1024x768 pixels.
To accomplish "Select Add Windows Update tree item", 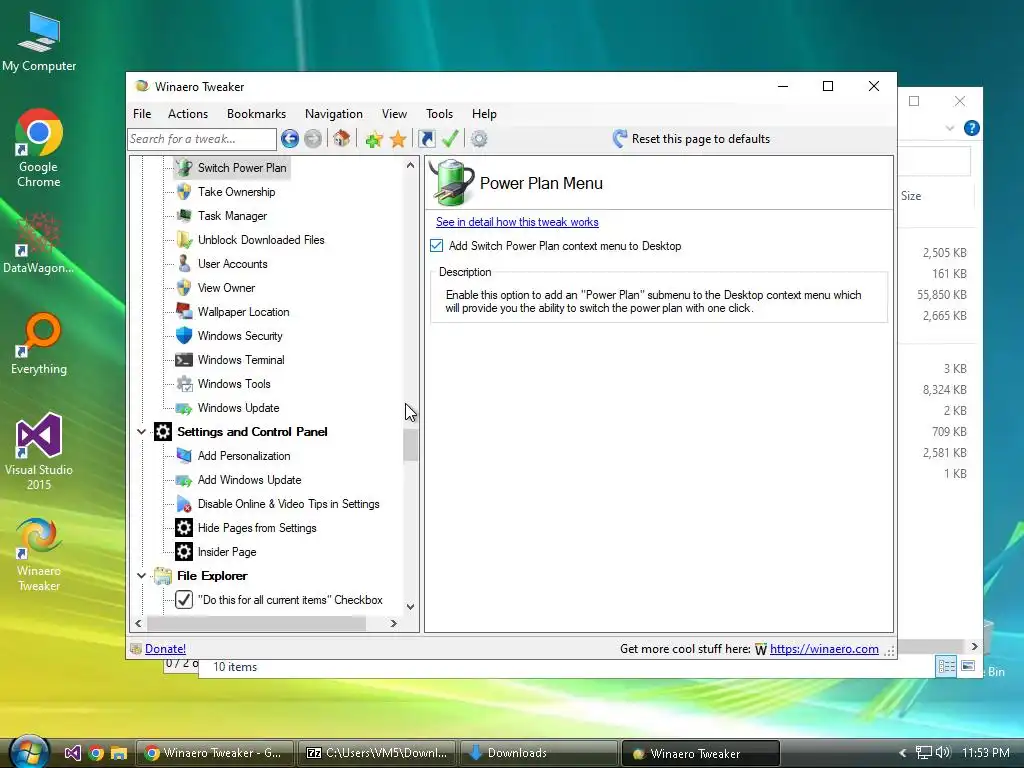I will pos(249,480).
